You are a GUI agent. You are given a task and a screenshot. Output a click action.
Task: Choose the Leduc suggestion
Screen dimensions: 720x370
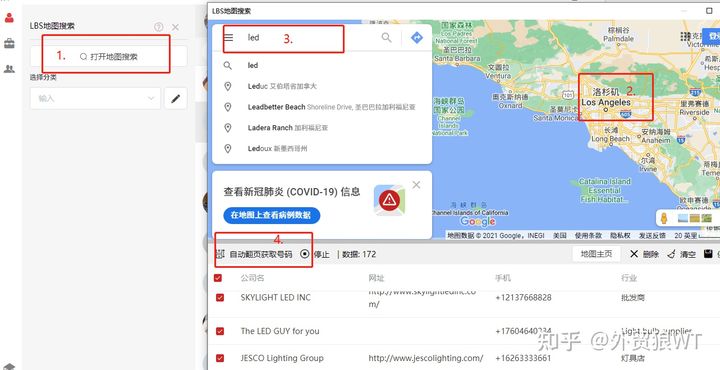[321, 86]
